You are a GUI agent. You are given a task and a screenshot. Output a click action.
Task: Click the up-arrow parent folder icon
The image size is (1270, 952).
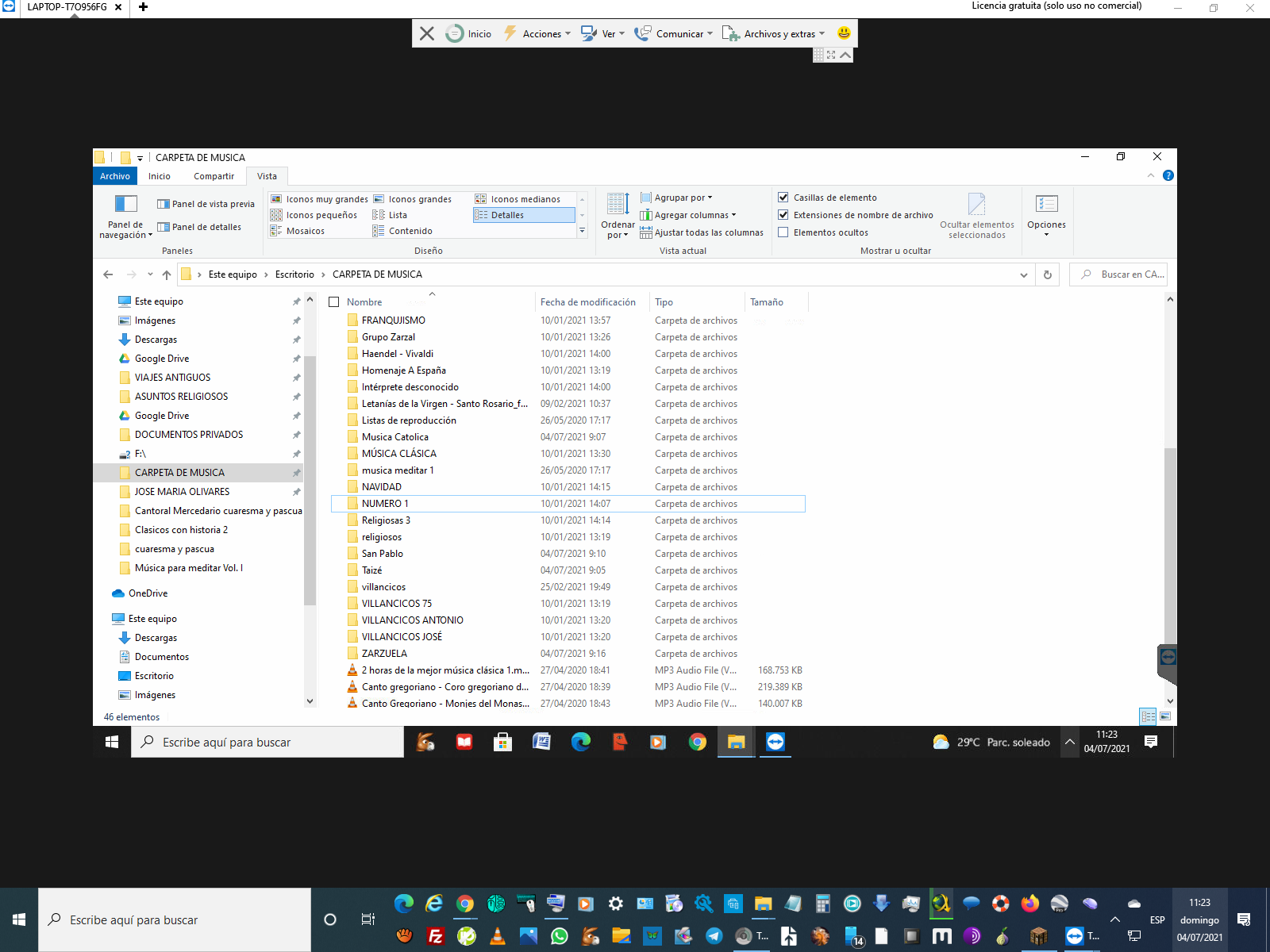(x=167, y=274)
